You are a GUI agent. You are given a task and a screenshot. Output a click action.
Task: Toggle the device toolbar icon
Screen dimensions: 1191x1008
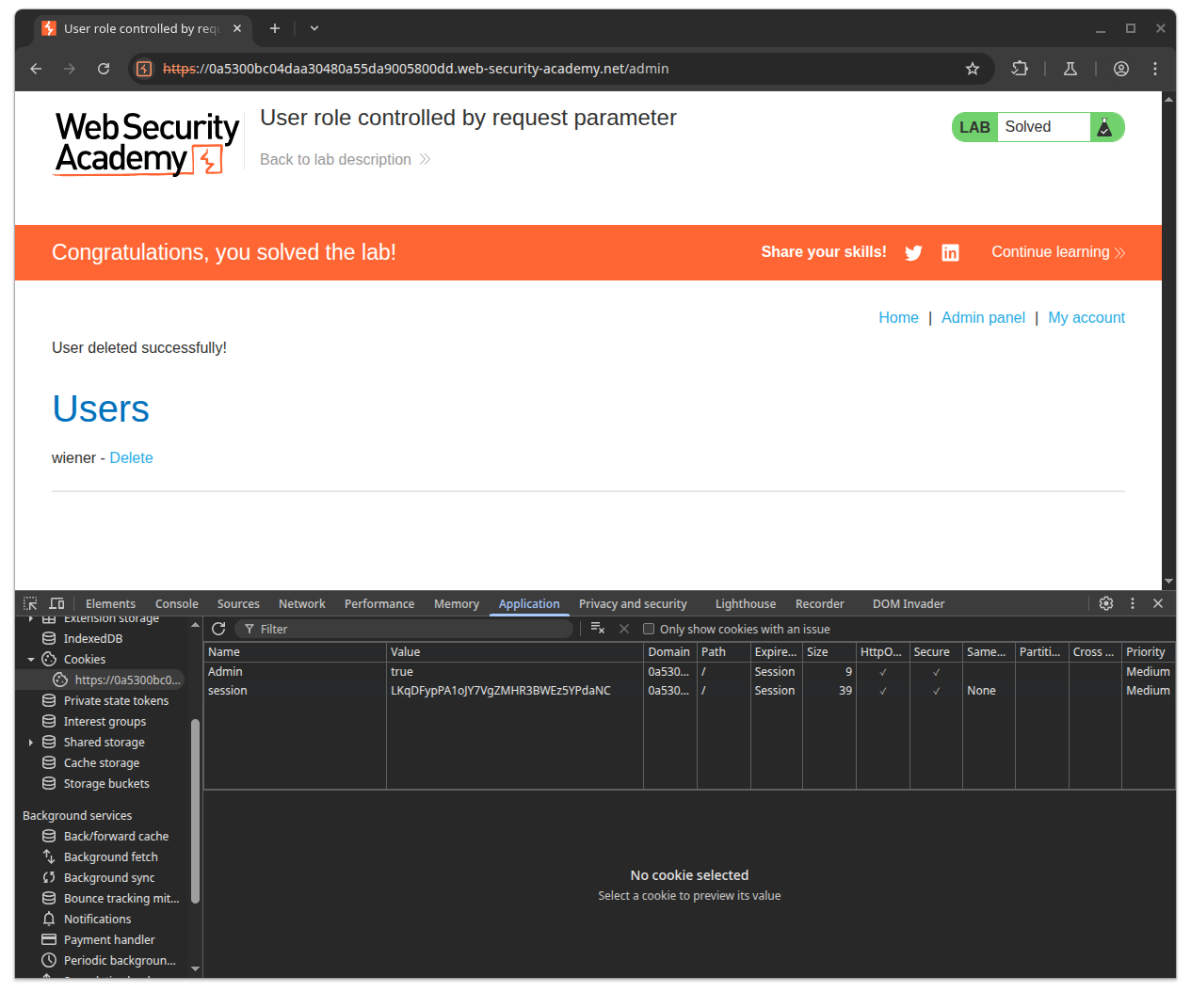click(56, 603)
